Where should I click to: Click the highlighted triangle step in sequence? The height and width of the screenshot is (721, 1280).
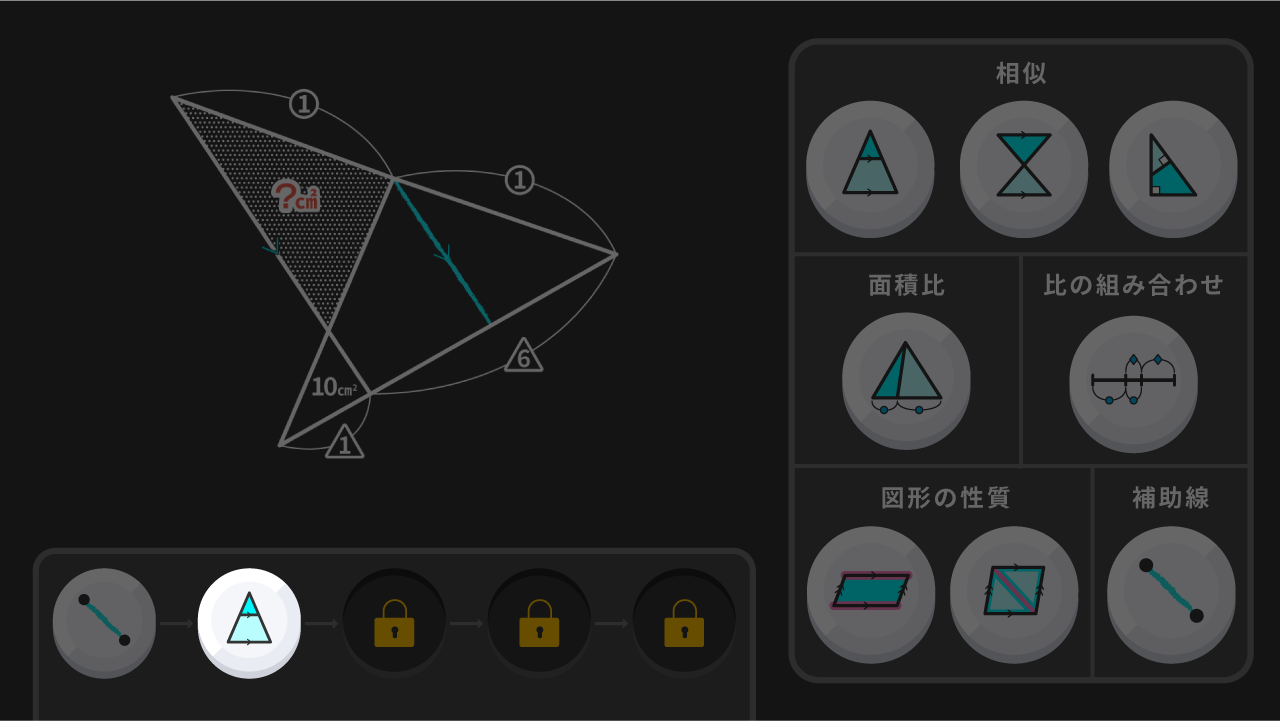[x=249, y=621]
